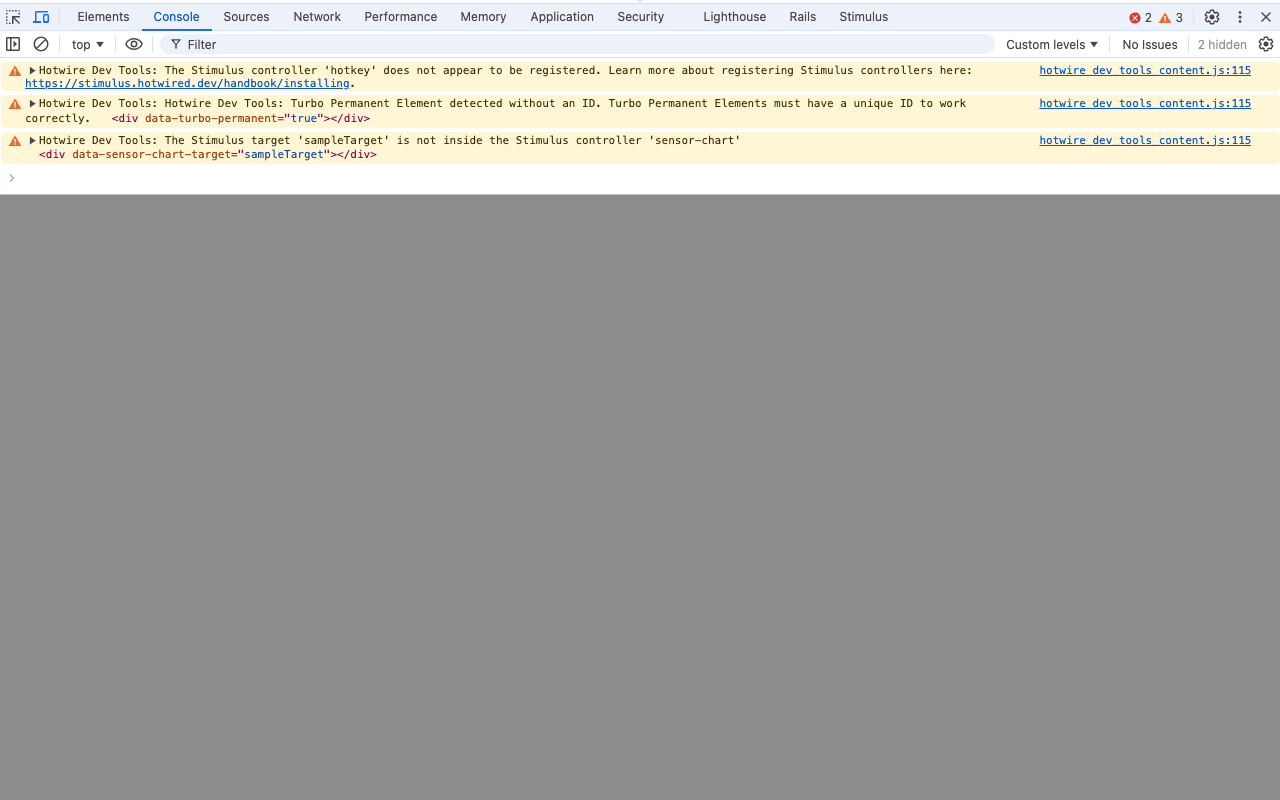Click the warning count indicator

[1170, 17]
